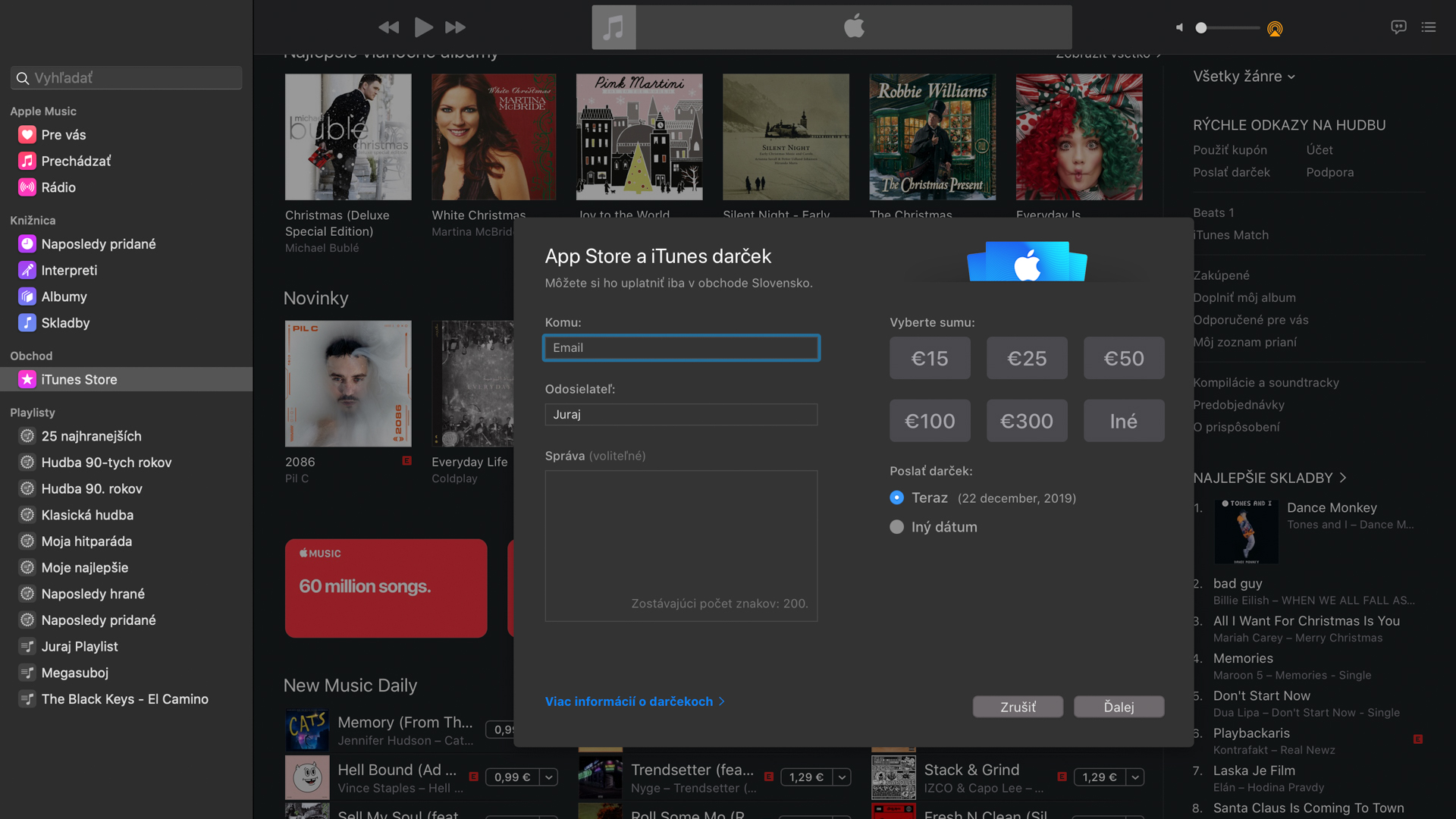This screenshot has width=1456, height=819.
Task: Click the Zrušiť button
Action: point(1018,707)
